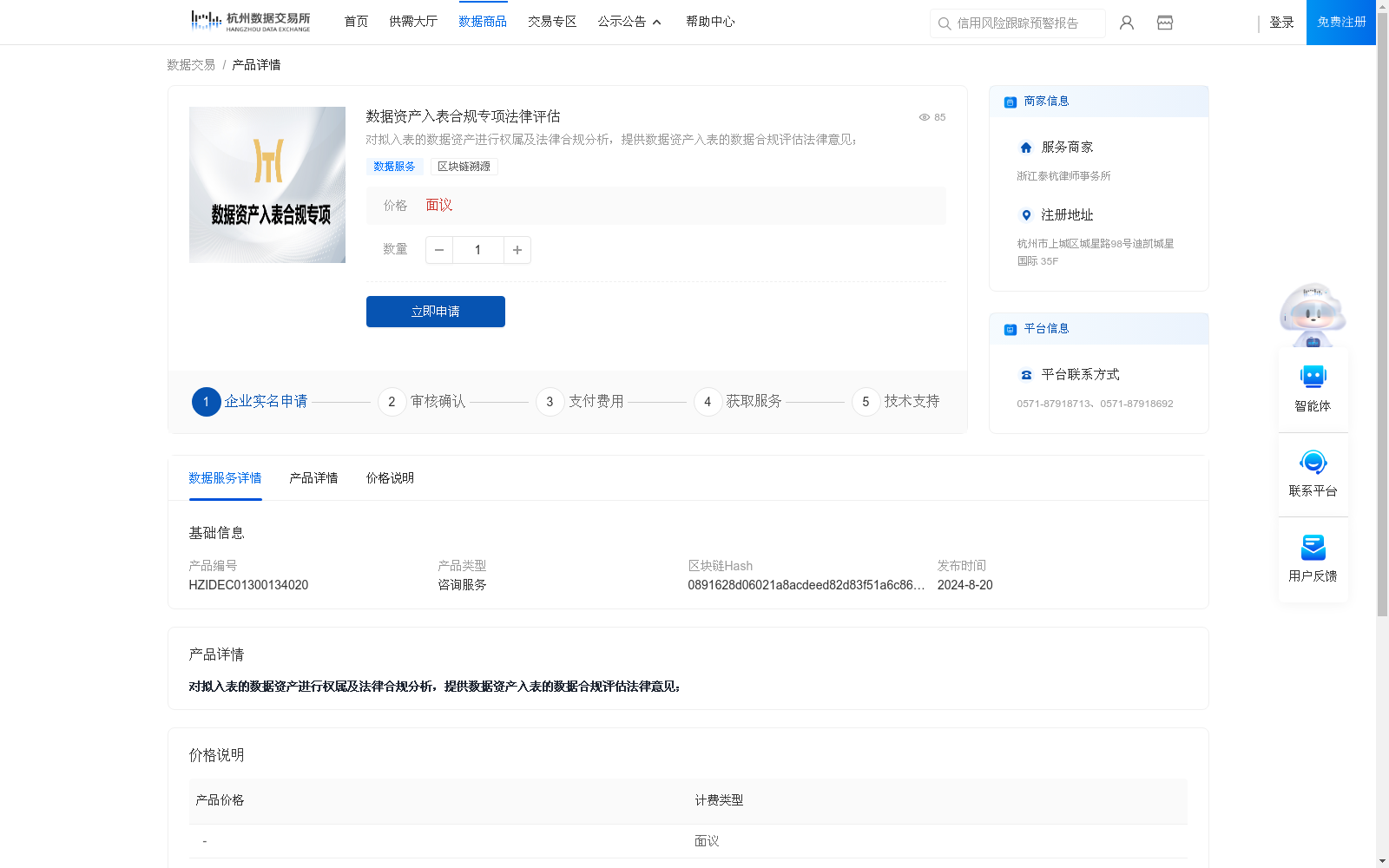Click the registered address text 杭州市上城区
The width and height of the screenshot is (1389, 868).
[1096, 253]
